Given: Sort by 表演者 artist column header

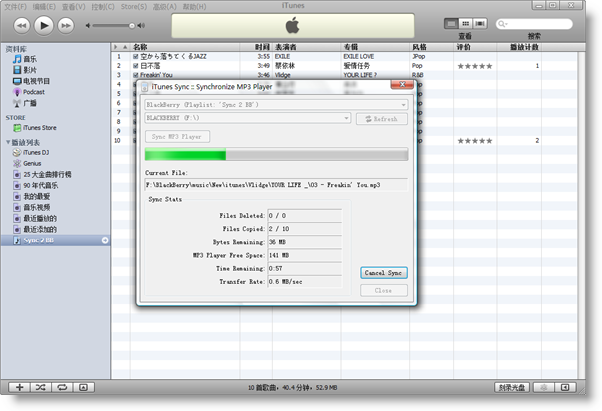Looking at the screenshot, I should pyautogui.click(x=307, y=47).
